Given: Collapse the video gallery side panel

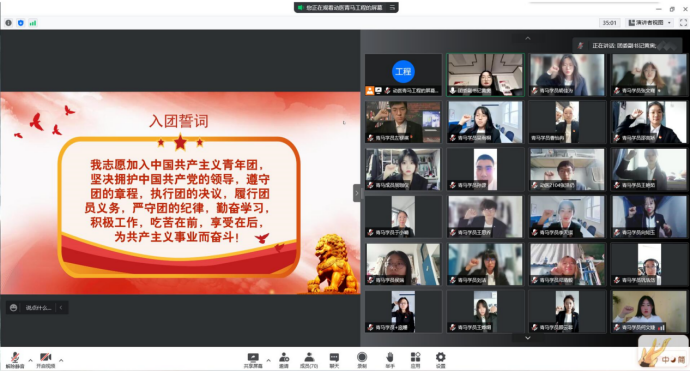Looking at the screenshot, I should [x=357, y=193].
